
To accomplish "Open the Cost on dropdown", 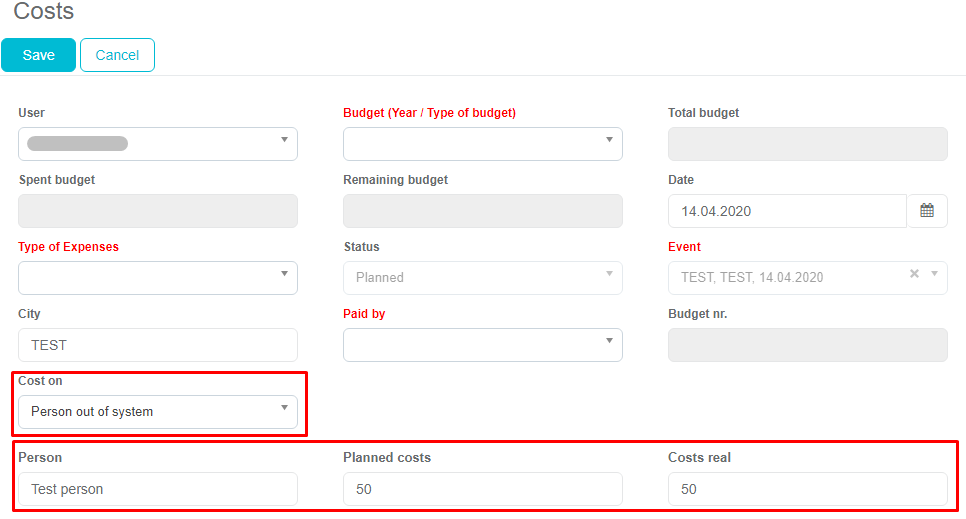I will point(157,411).
